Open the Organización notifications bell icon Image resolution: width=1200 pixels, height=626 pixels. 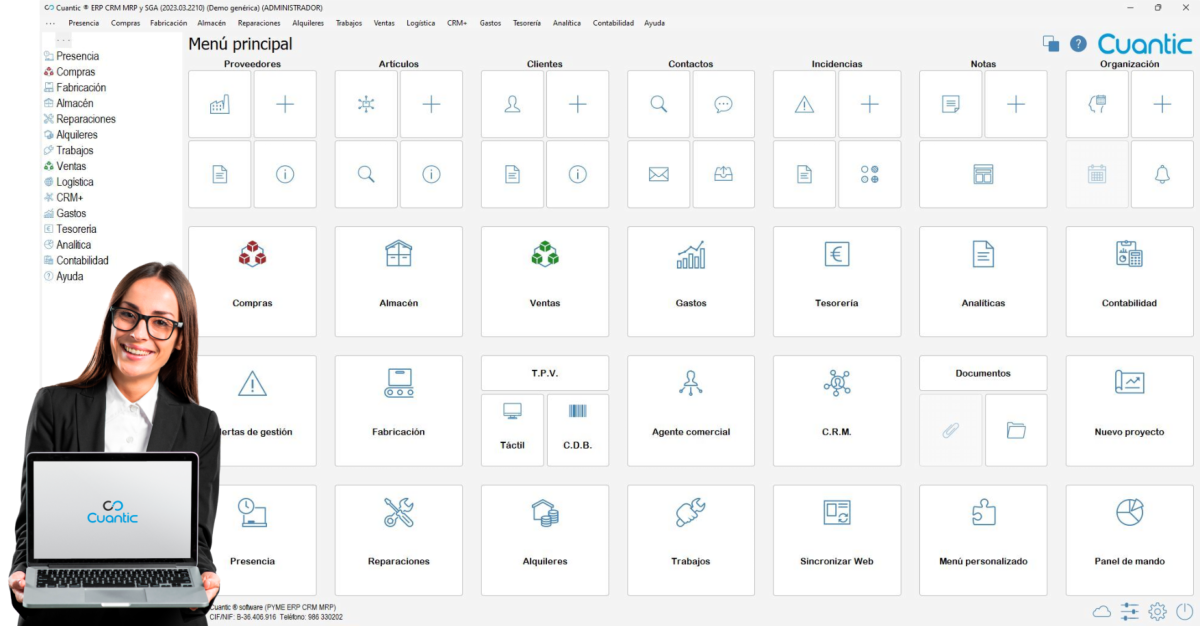pyautogui.click(x=1162, y=174)
